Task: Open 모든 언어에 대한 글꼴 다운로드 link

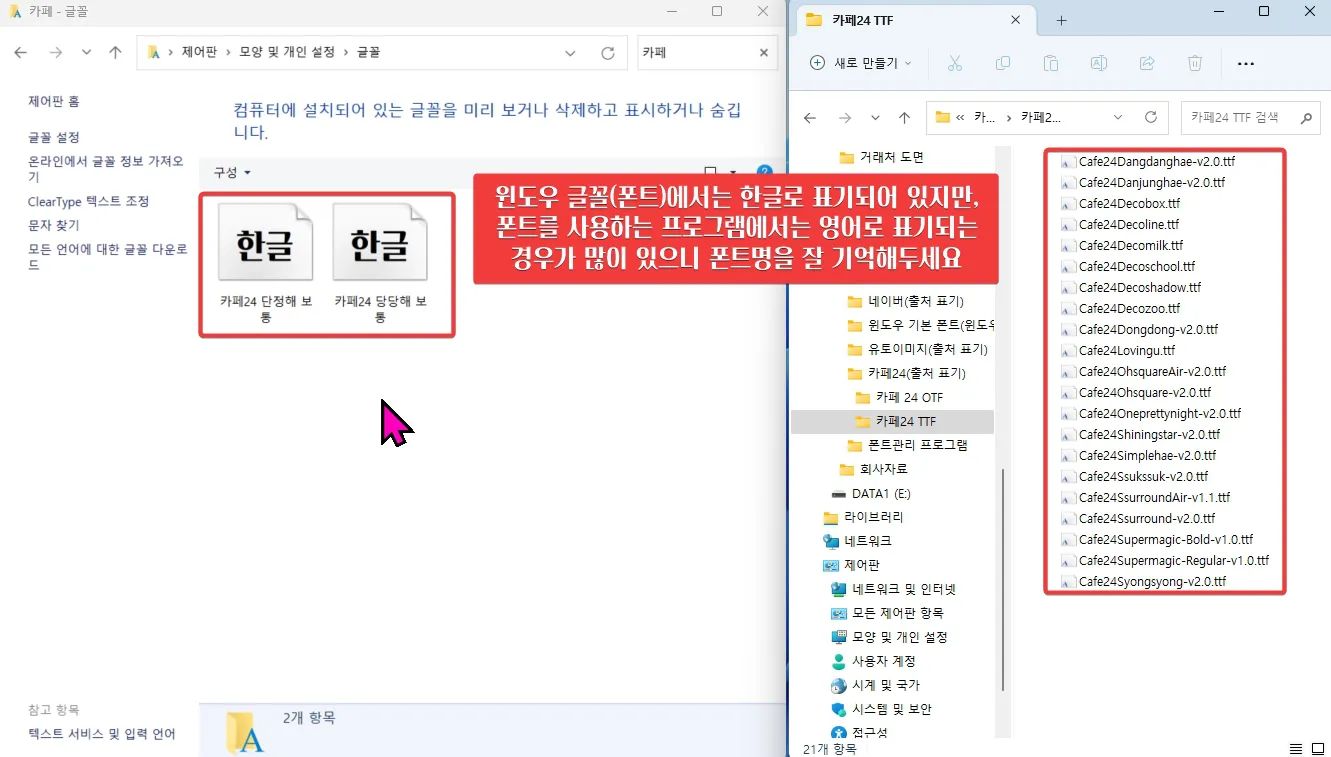Action: 108,257
